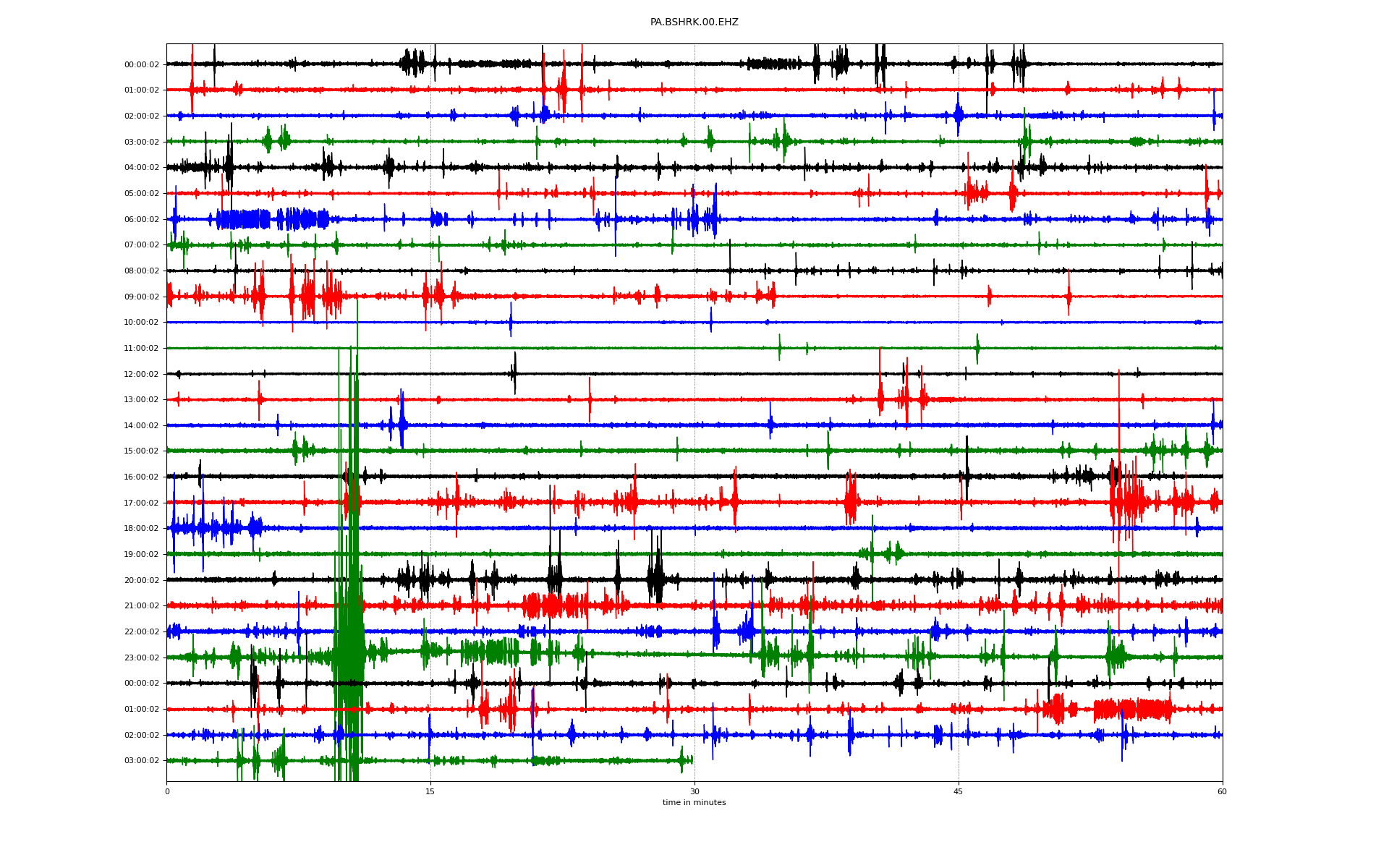The image size is (1389, 868).
Task: Pick the 20:00:02 row label
Action: coord(141,580)
